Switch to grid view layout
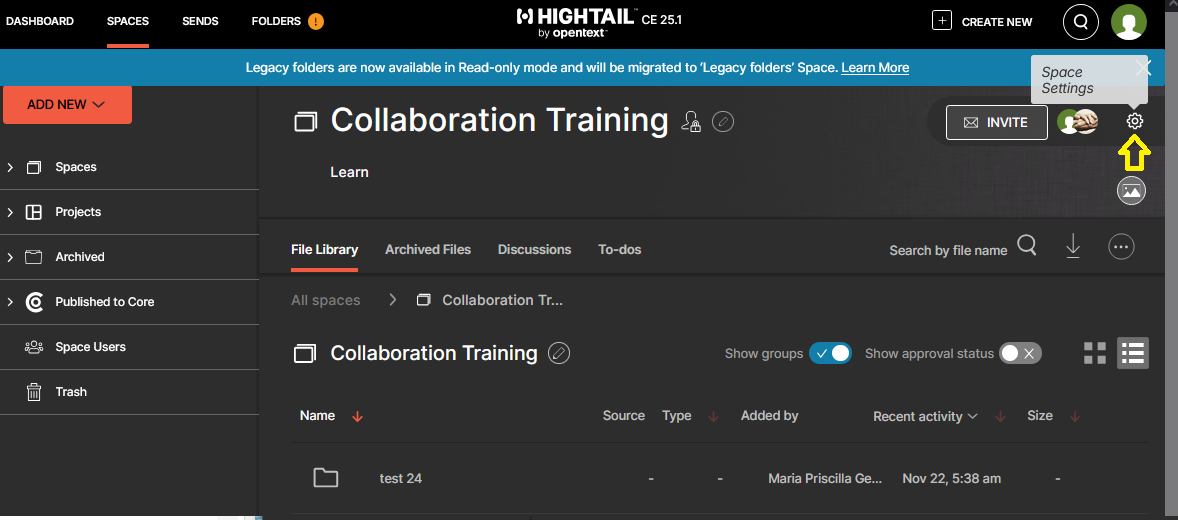The image size is (1178, 520). point(1095,353)
